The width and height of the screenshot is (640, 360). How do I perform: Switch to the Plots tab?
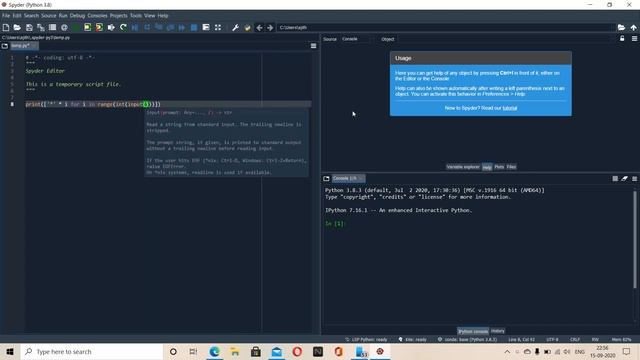point(499,167)
